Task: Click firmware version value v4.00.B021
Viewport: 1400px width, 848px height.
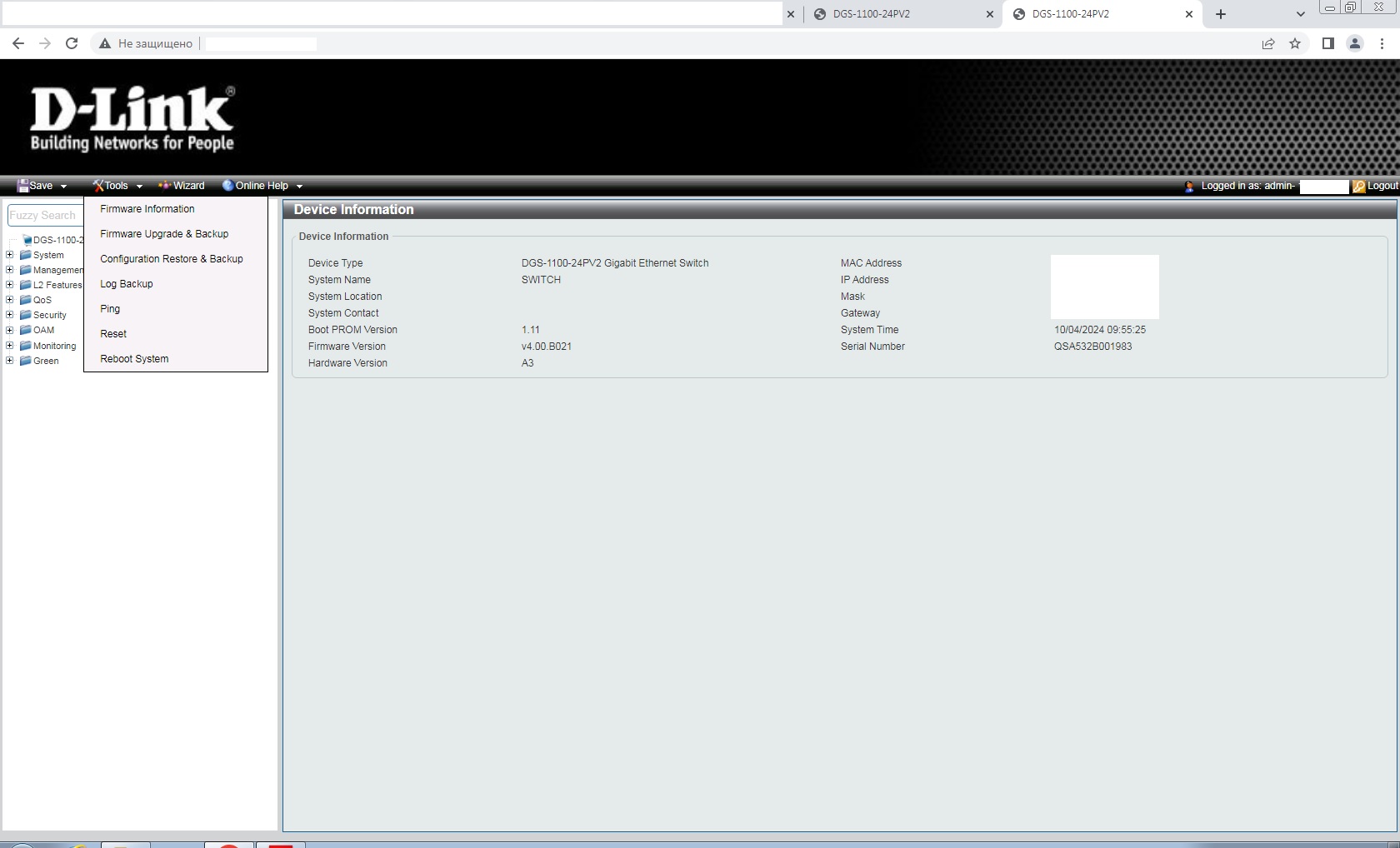Action: pos(547,347)
